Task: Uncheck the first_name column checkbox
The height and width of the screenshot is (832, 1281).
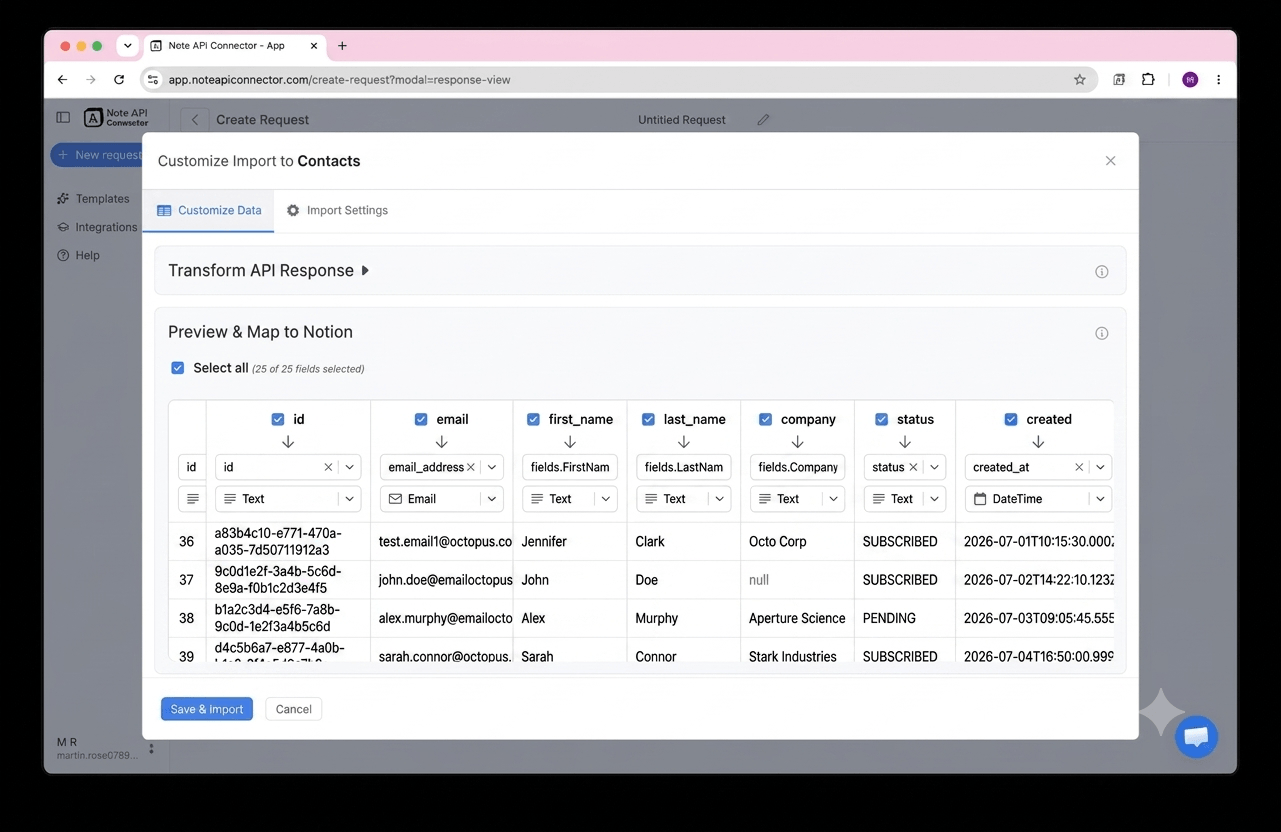Action: (x=533, y=420)
